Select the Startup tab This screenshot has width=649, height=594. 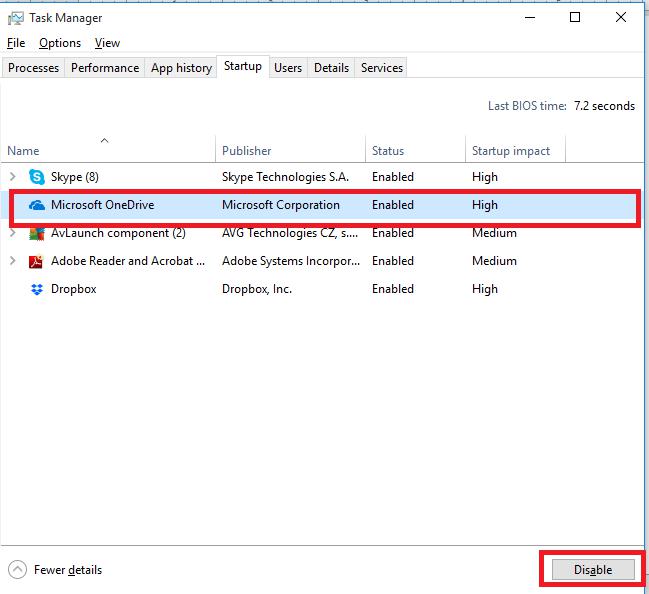tap(243, 66)
